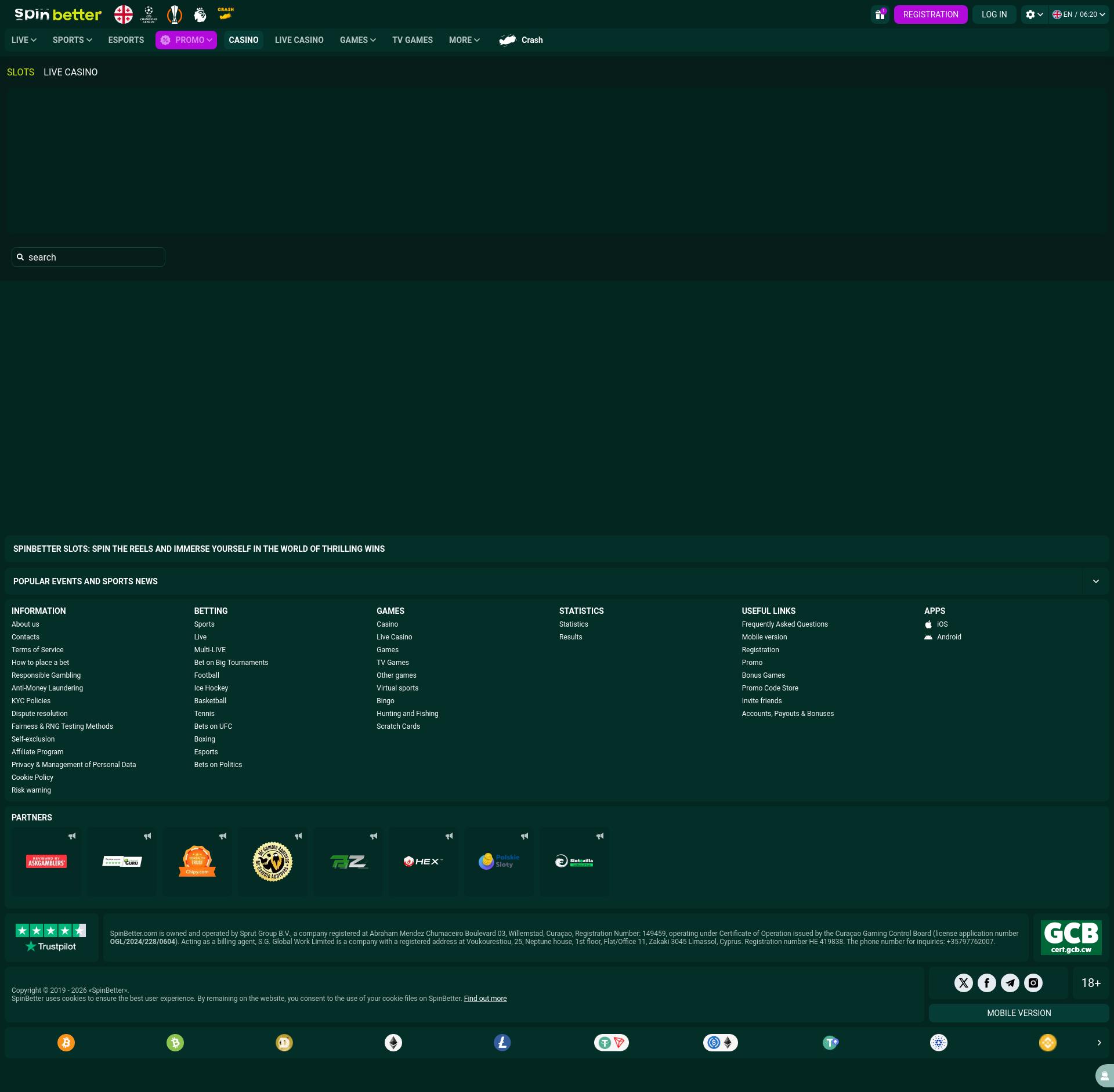1114x1092 pixels.
Task: Click the Europa League trophy icon
Action: (174, 14)
